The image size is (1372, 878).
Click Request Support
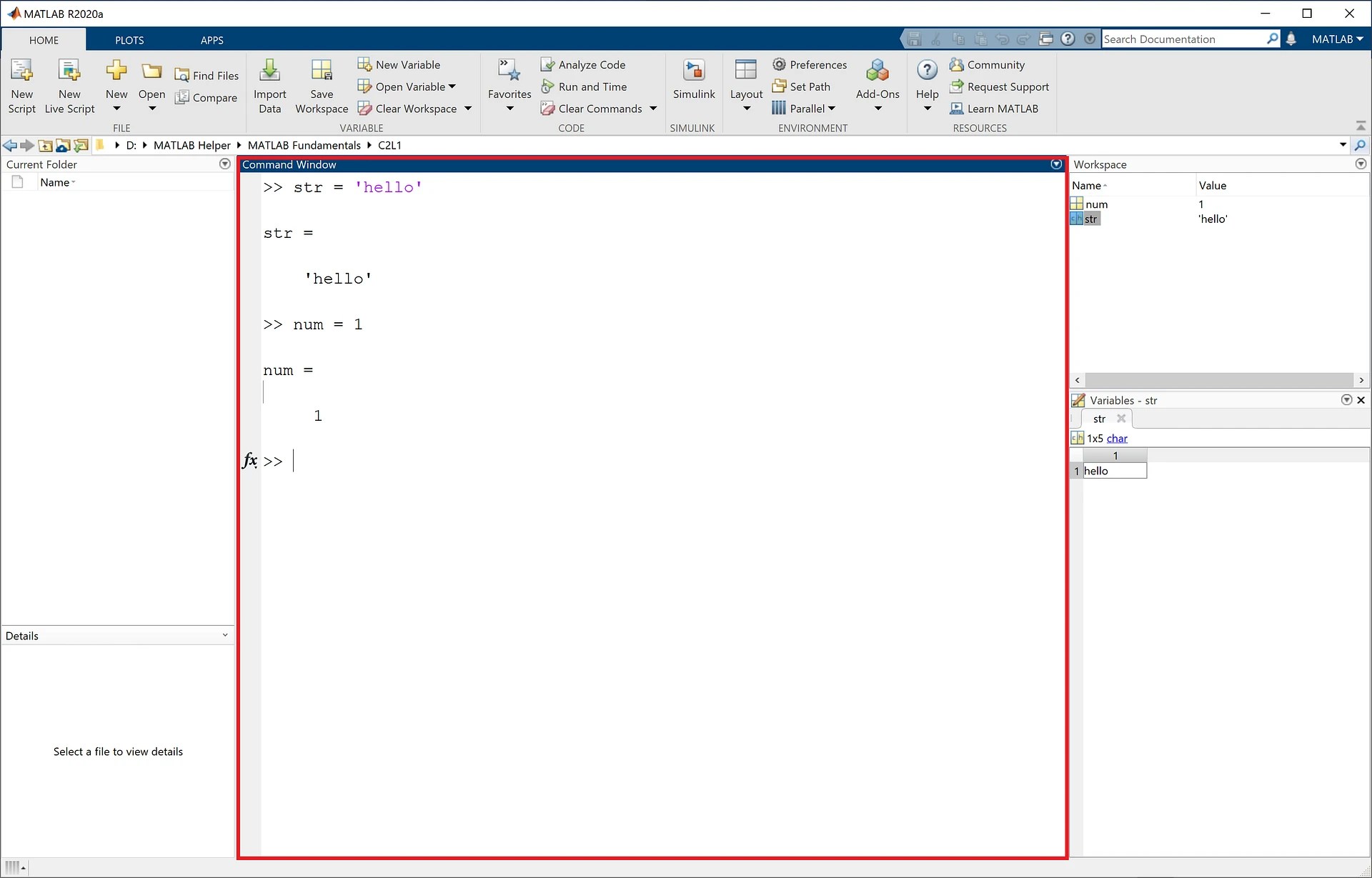point(1000,86)
